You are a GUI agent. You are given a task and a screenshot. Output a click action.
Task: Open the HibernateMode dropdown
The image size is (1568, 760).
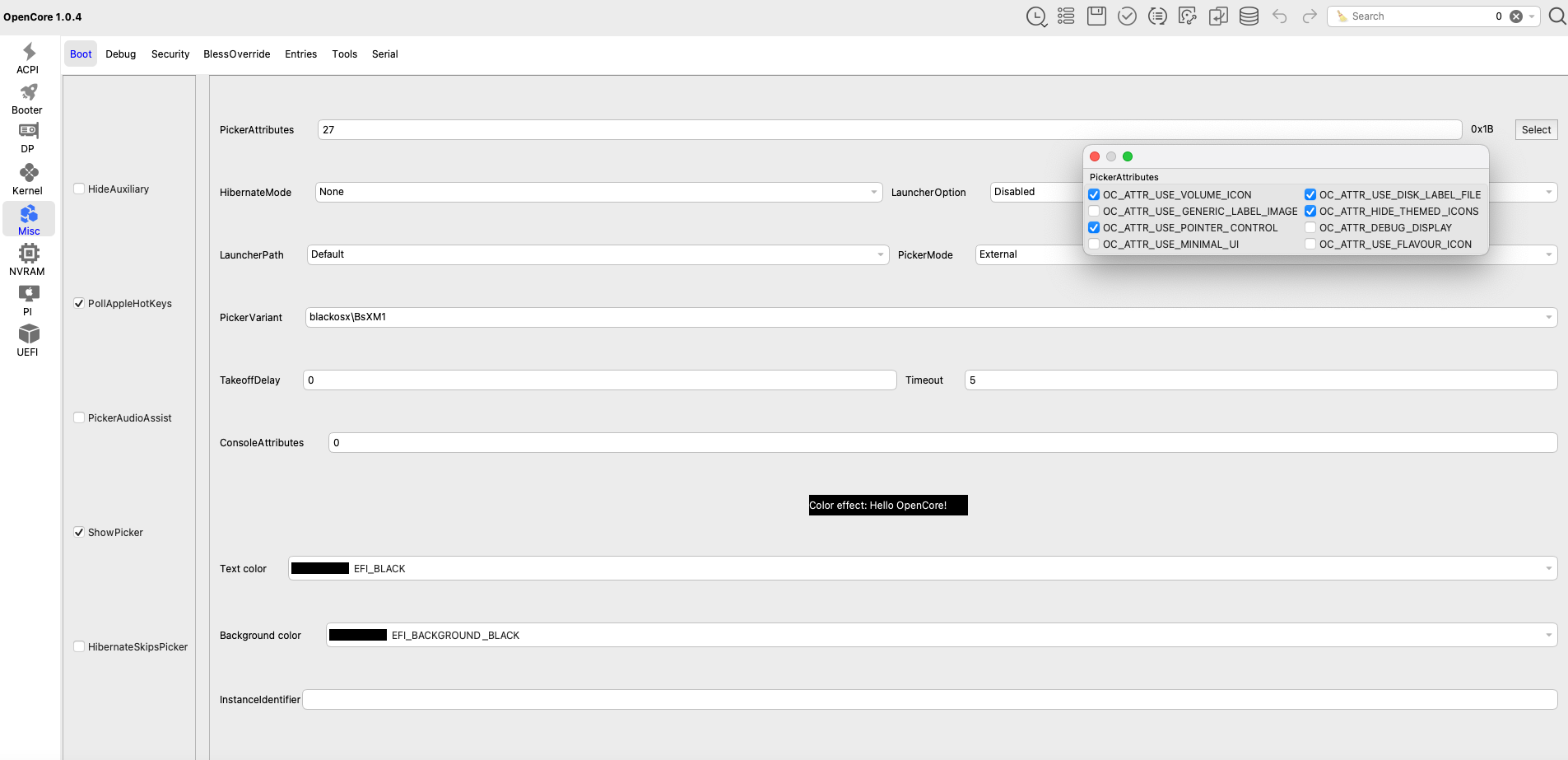[598, 192]
